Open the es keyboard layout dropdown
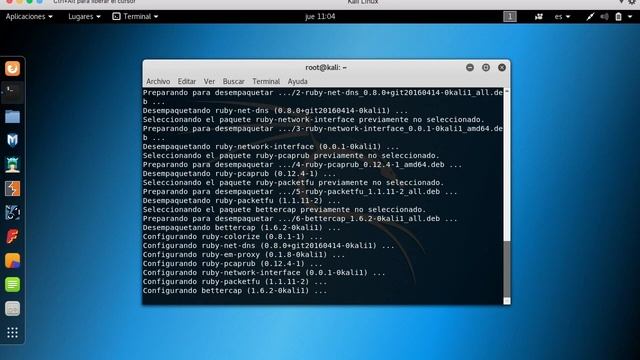 point(562,16)
